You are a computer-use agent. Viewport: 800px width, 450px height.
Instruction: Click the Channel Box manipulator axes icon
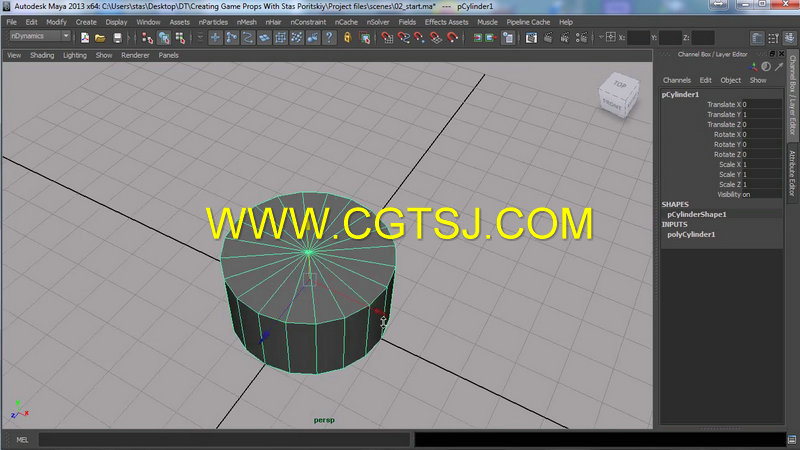[x=753, y=67]
